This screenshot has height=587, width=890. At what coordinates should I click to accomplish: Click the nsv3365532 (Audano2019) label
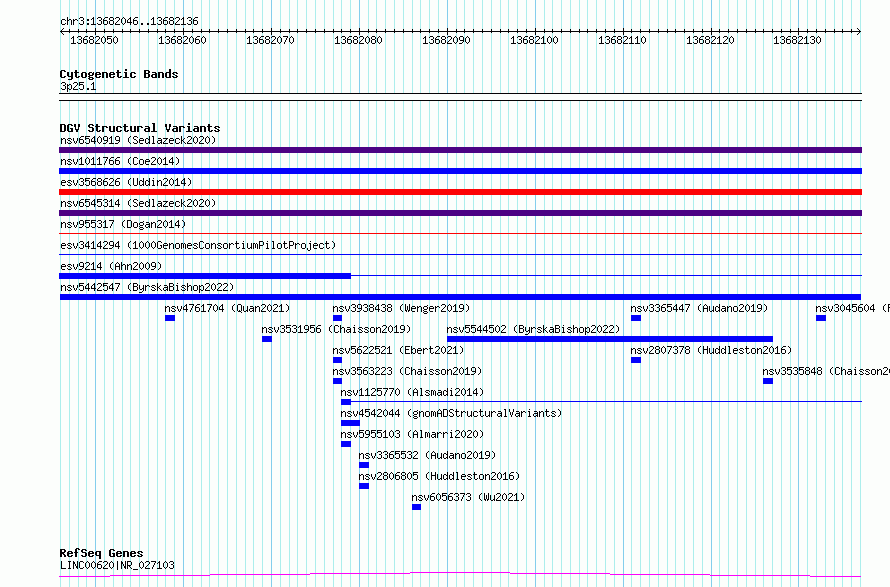(427, 455)
